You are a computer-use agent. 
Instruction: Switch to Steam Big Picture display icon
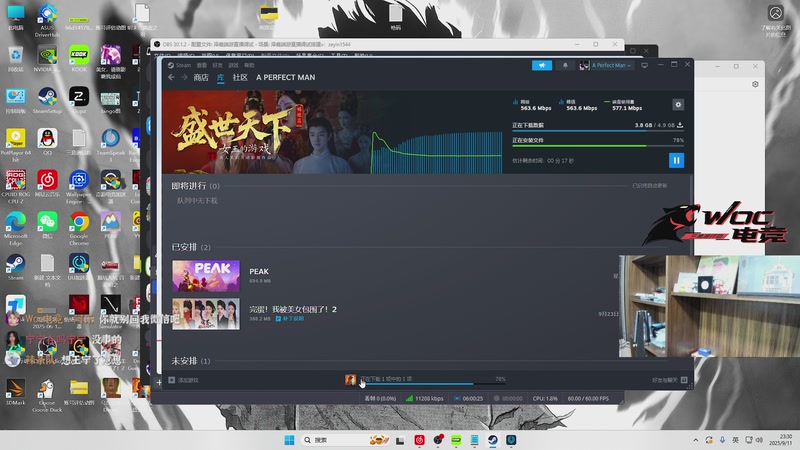click(x=644, y=65)
